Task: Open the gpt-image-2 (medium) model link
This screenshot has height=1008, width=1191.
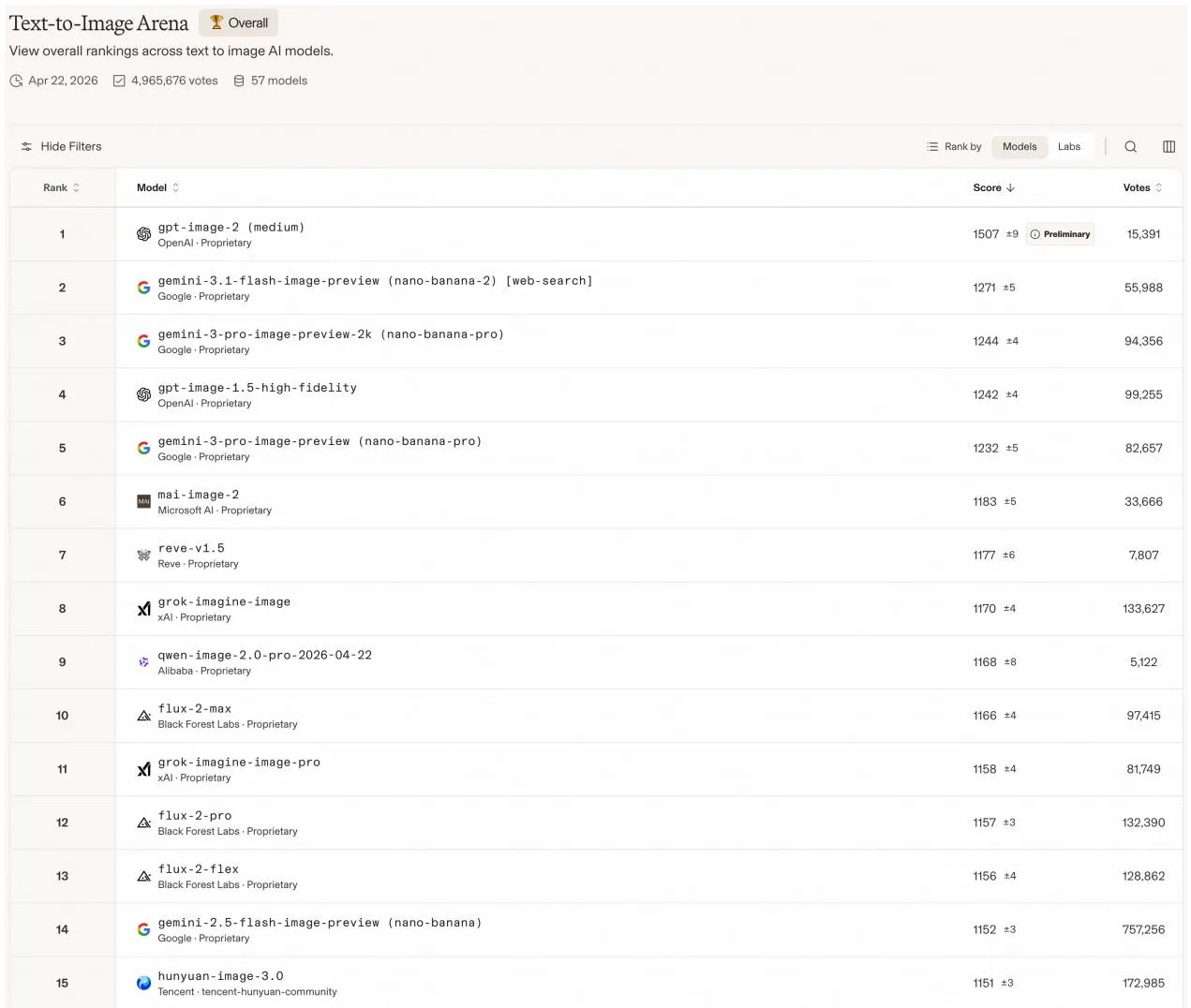Action: coord(231,227)
